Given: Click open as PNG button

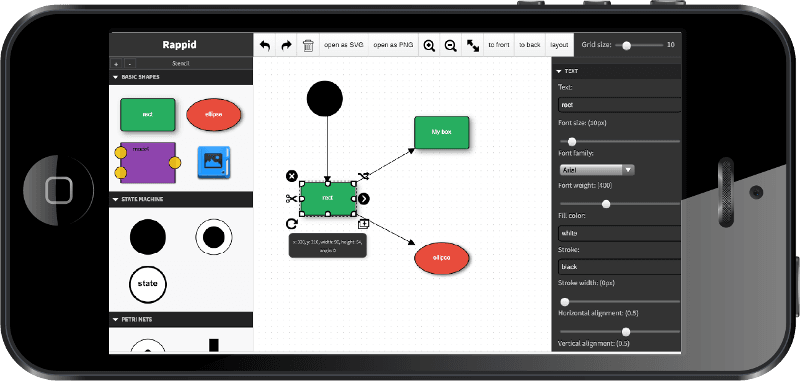Looking at the screenshot, I should coord(393,45).
